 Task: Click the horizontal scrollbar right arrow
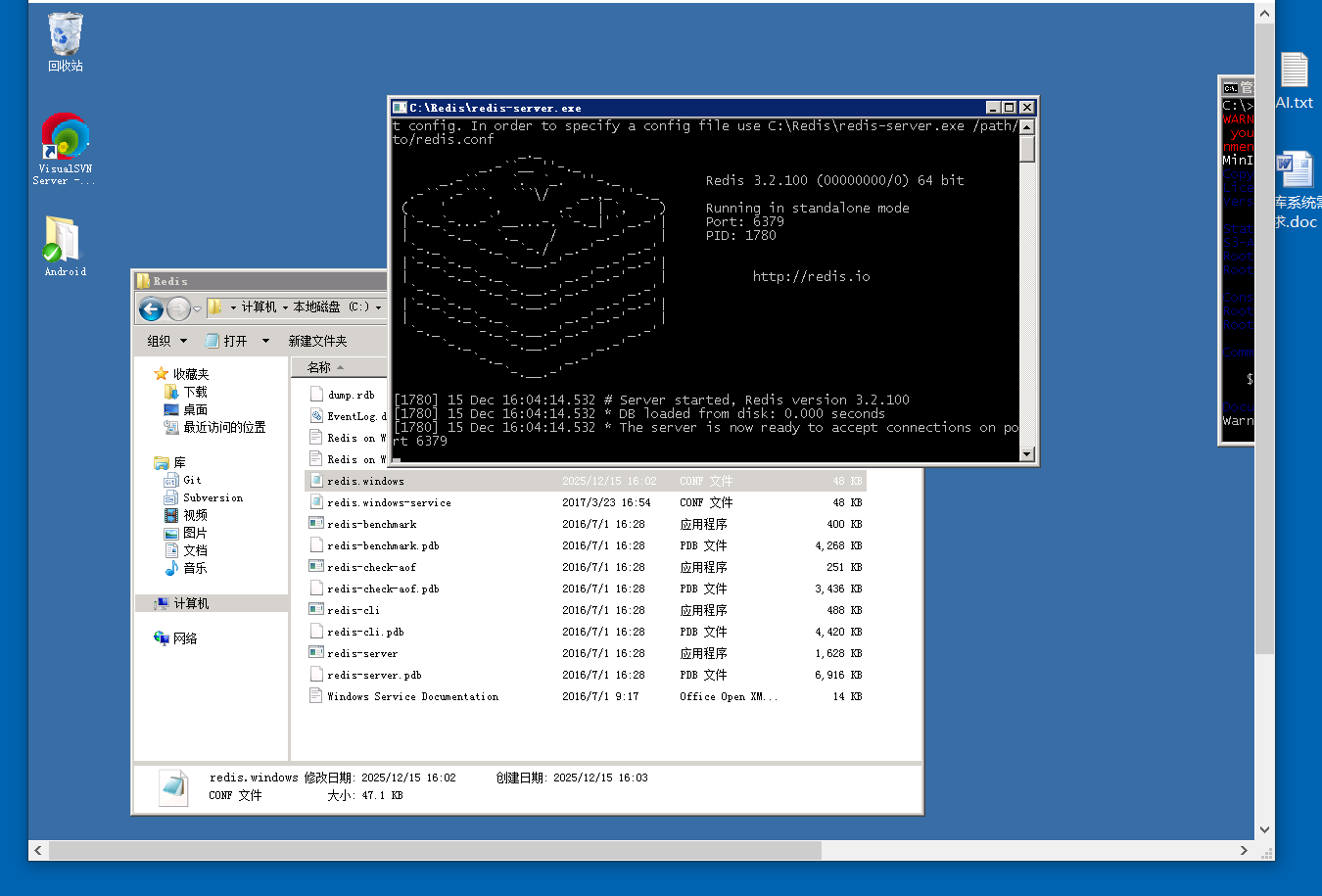point(1245,851)
